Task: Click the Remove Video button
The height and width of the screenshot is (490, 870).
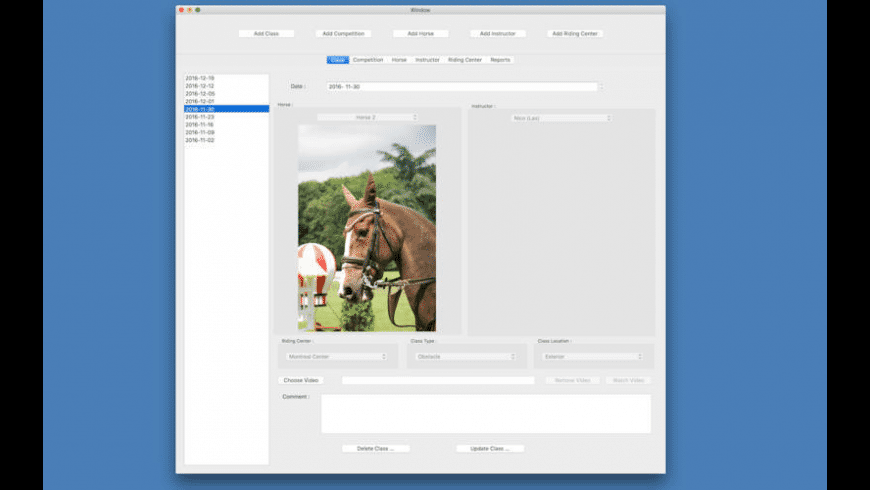Action: 573,381
